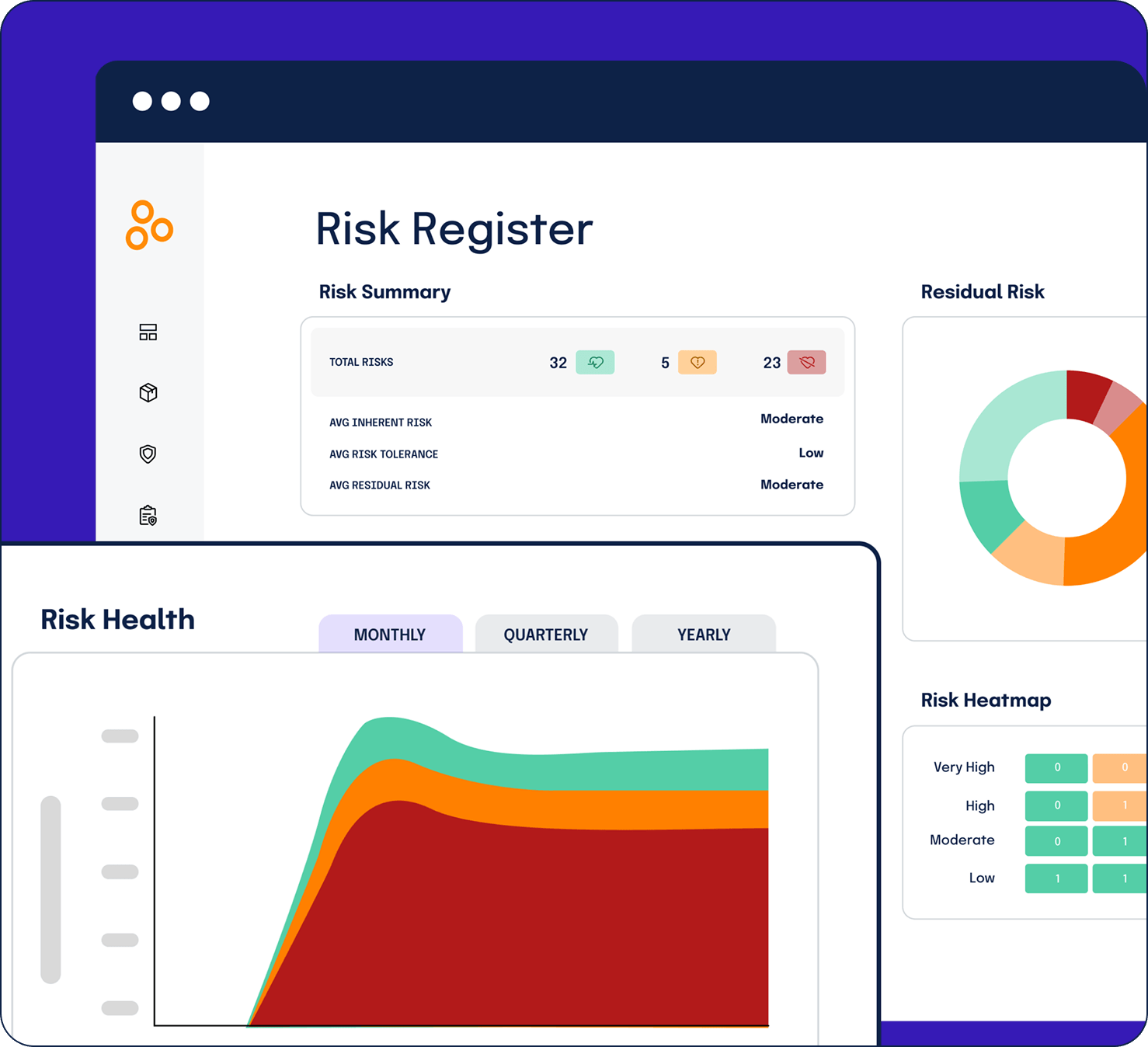Click the Avg Risk Tolerance Low value
Screen dimensions: 1148x1047
click(811, 453)
